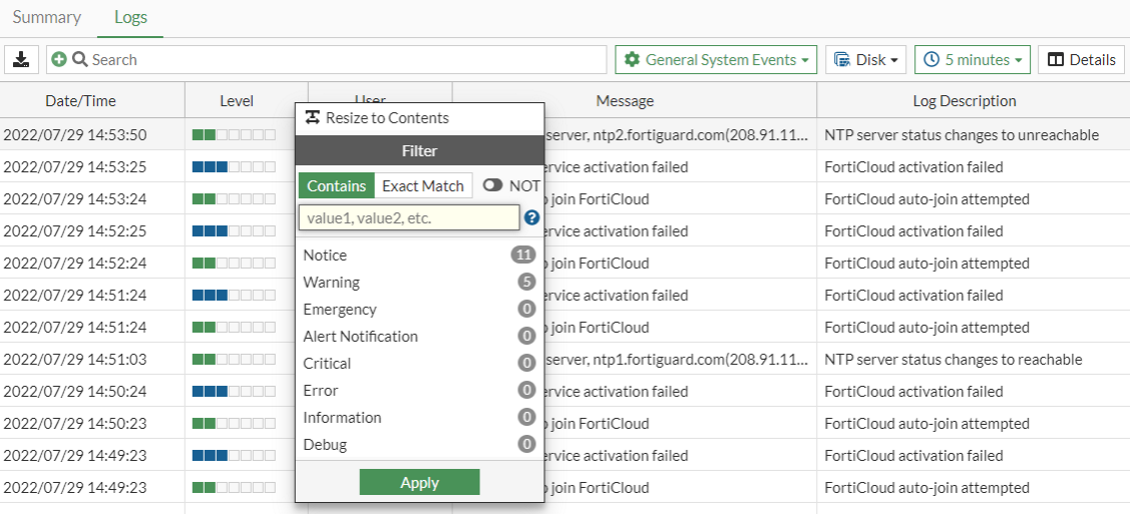This screenshot has height=514, width=1130.
Task: Open the Disk log source dropdown
Action: coord(867,60)
